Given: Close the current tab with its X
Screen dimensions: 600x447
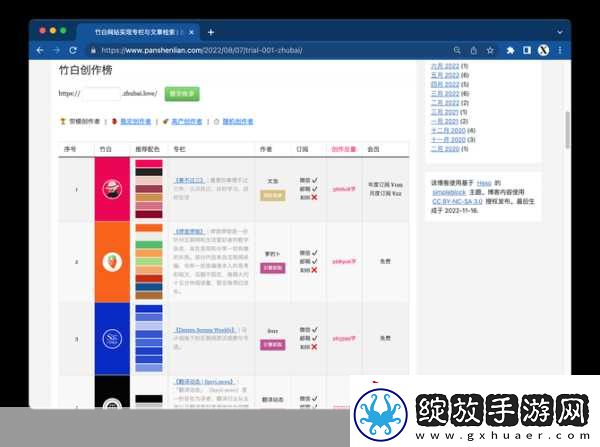Looking at the screenshot, I should [192, 33].
